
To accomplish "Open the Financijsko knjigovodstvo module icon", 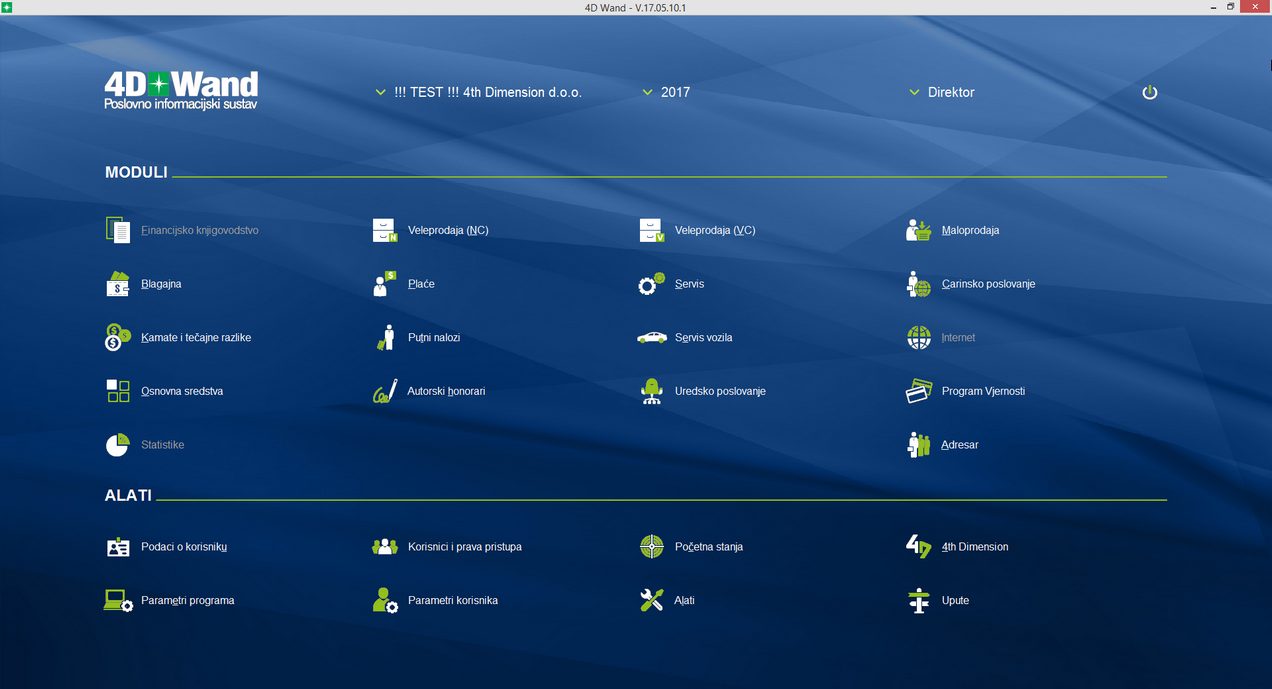I will [118, 230].
